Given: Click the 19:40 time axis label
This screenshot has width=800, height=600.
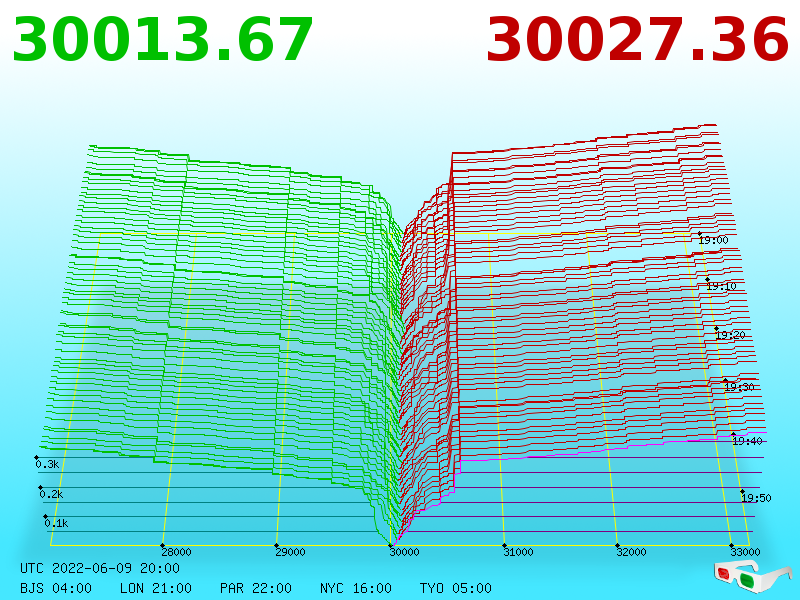Looking at the screenshot, I should tap(747, 441).
